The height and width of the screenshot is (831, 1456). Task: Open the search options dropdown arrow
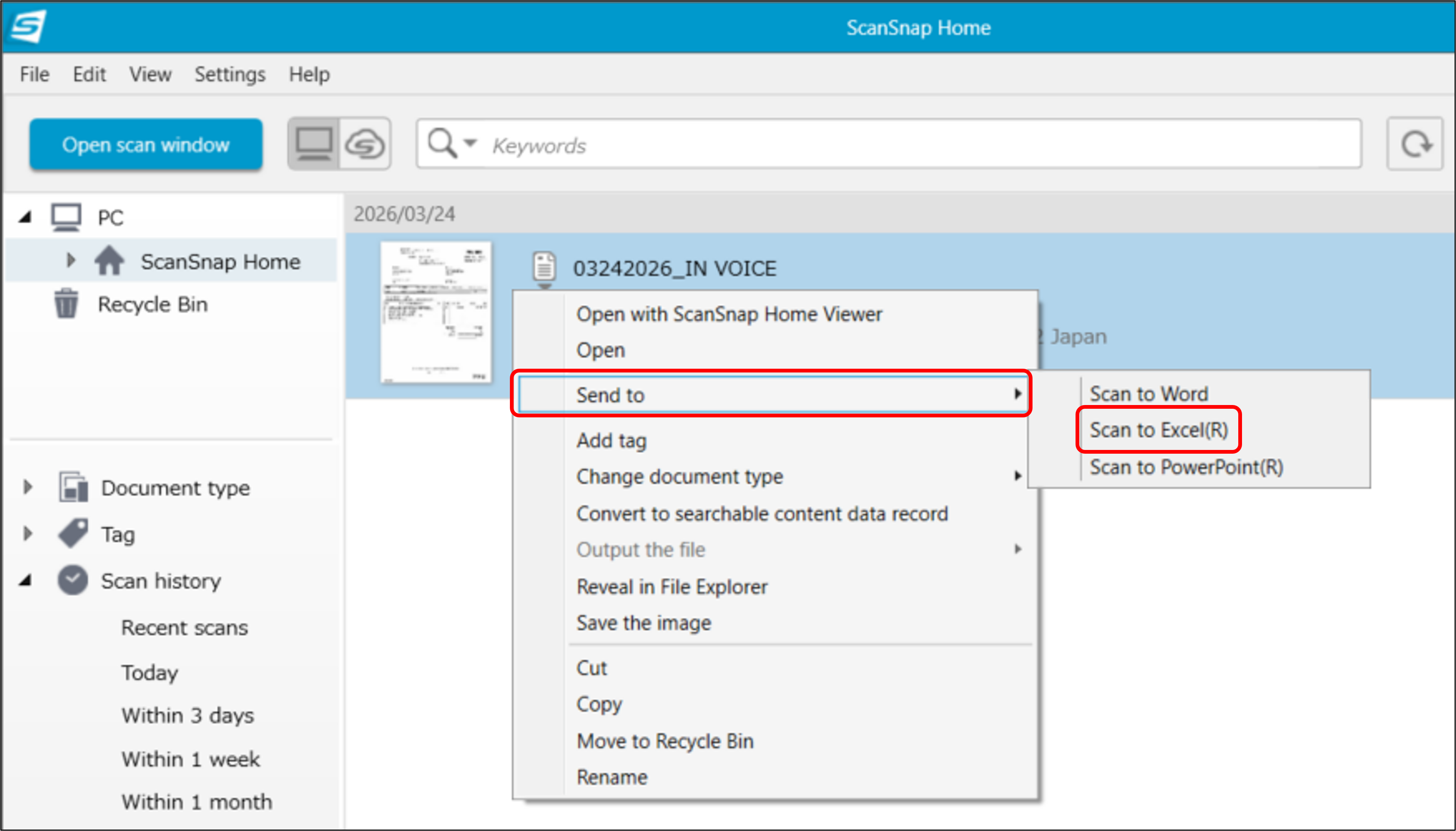(x=470, y=142)
